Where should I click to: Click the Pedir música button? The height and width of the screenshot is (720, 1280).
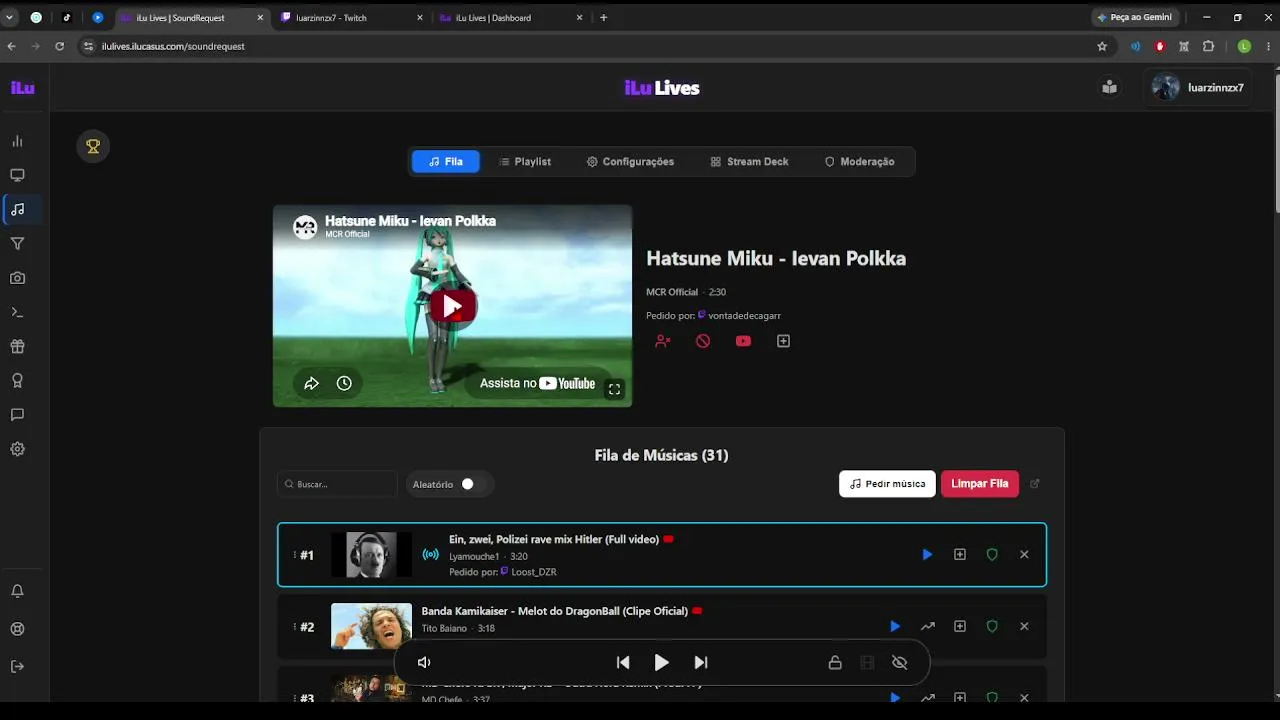click(x=887, y=484)
